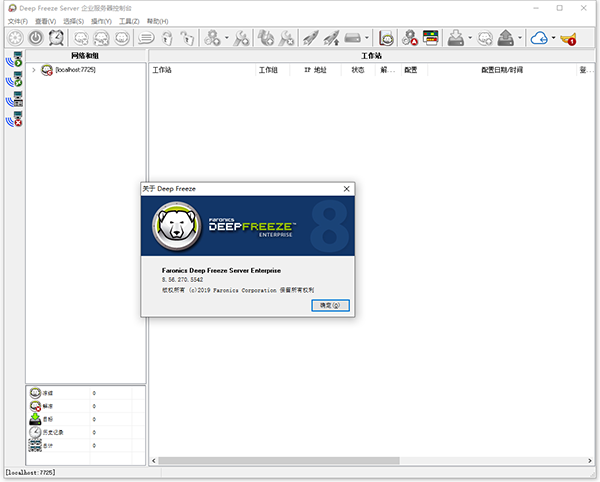Expand the [localhost:7725] tree node
This screenshot has width=600, height=482.
coord(34,70)
